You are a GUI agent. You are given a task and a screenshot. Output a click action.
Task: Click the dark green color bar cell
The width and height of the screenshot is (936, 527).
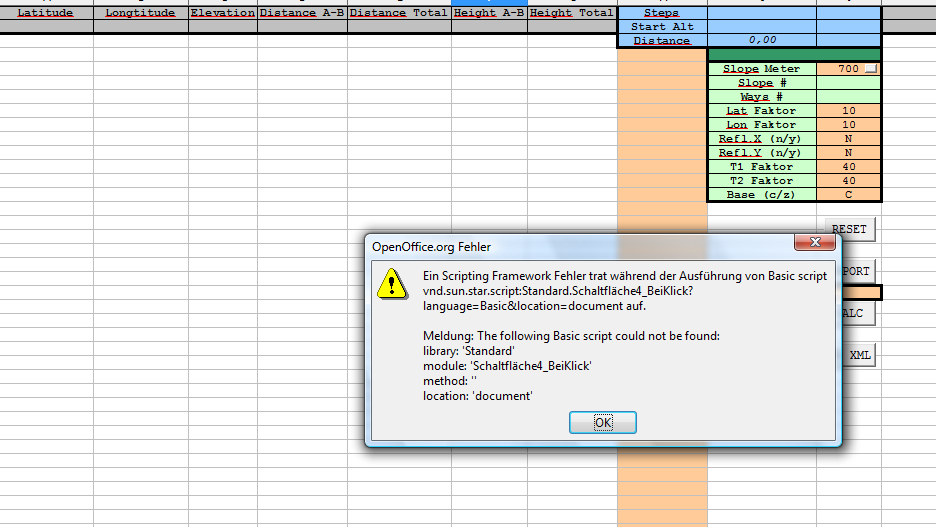794,54
